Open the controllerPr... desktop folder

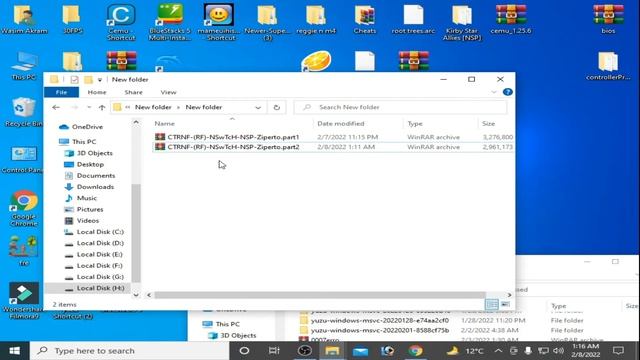(608, 65)
